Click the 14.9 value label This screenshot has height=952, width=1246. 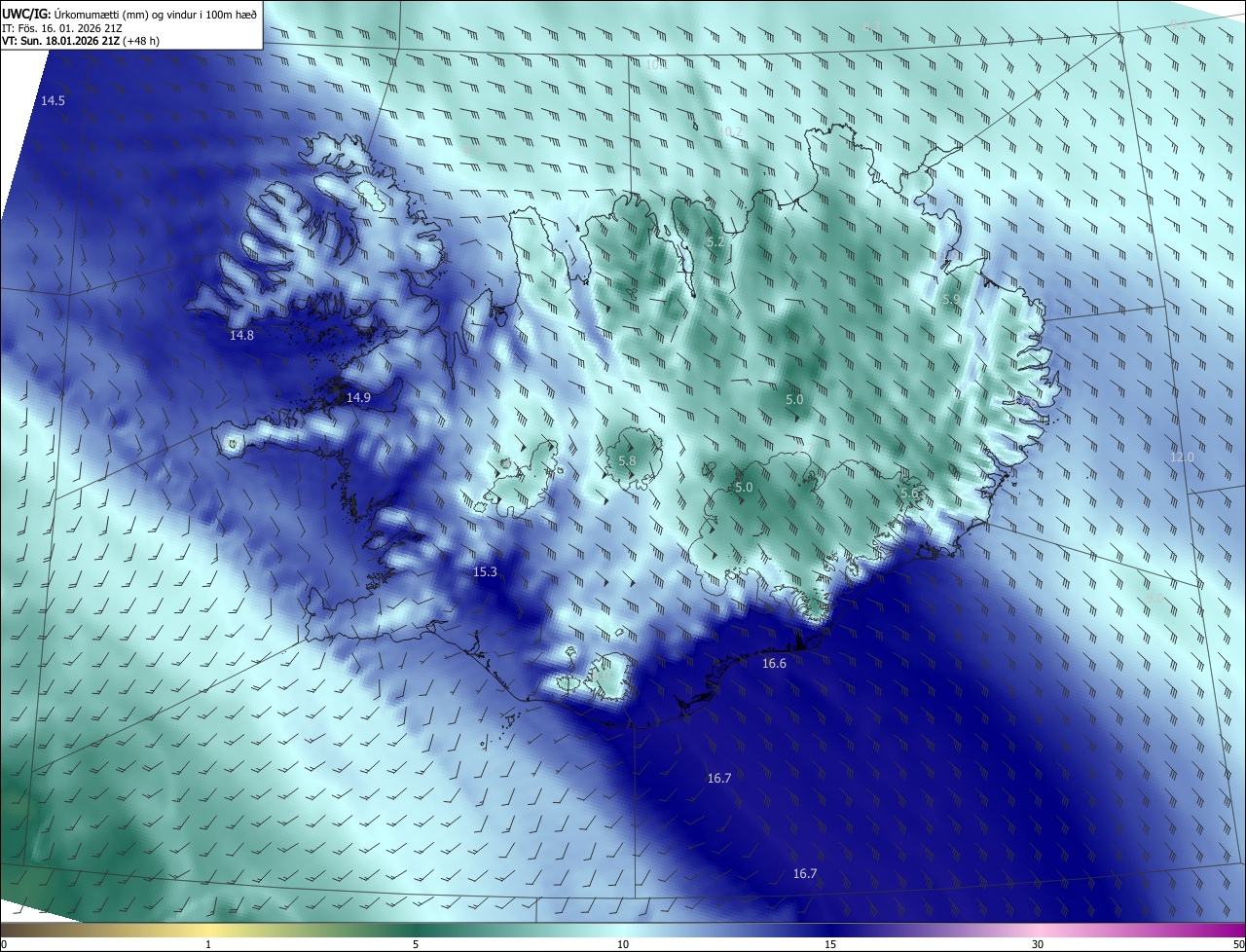358,398
